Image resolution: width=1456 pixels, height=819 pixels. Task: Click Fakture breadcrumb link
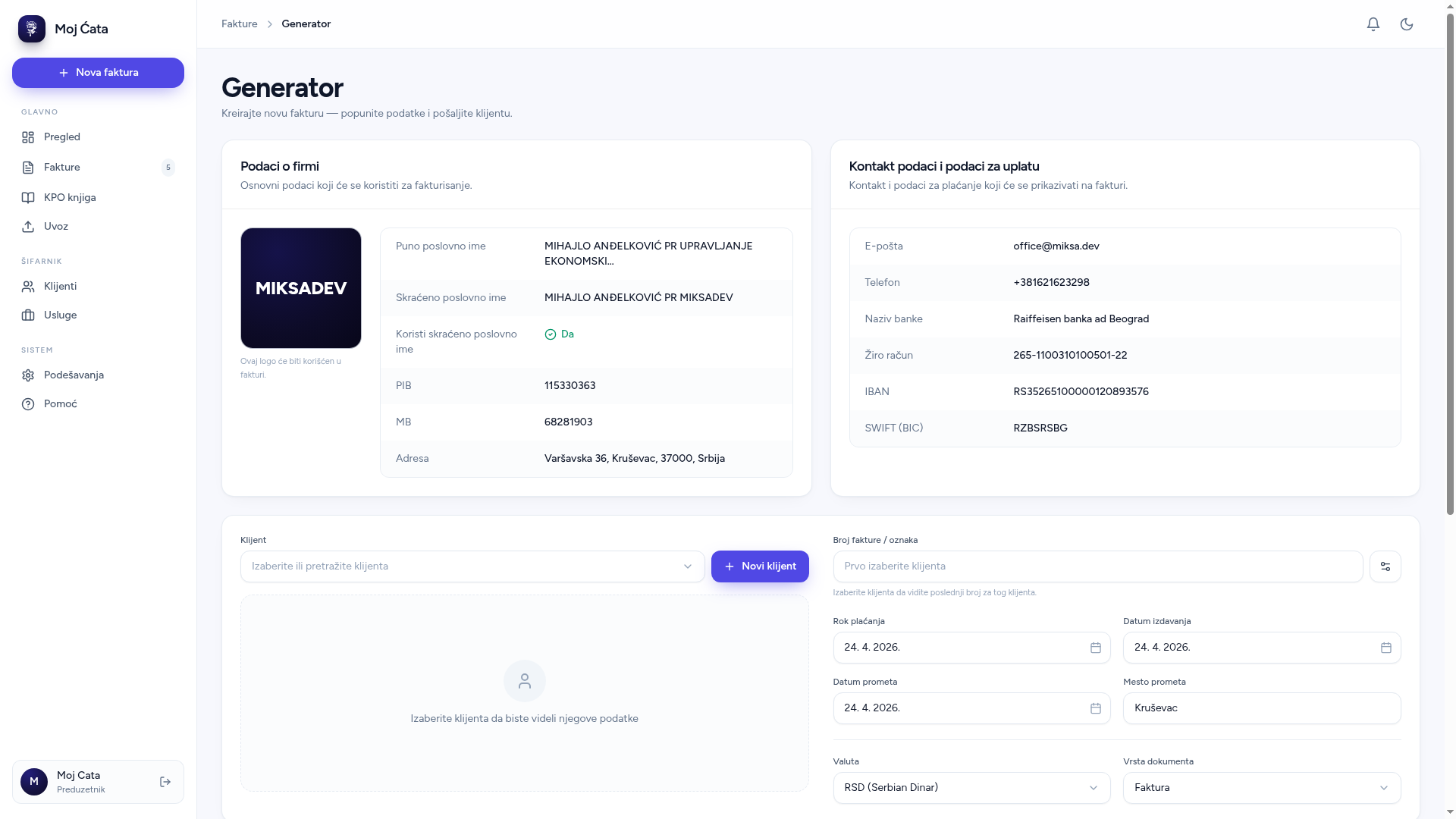tap(240, 24)
